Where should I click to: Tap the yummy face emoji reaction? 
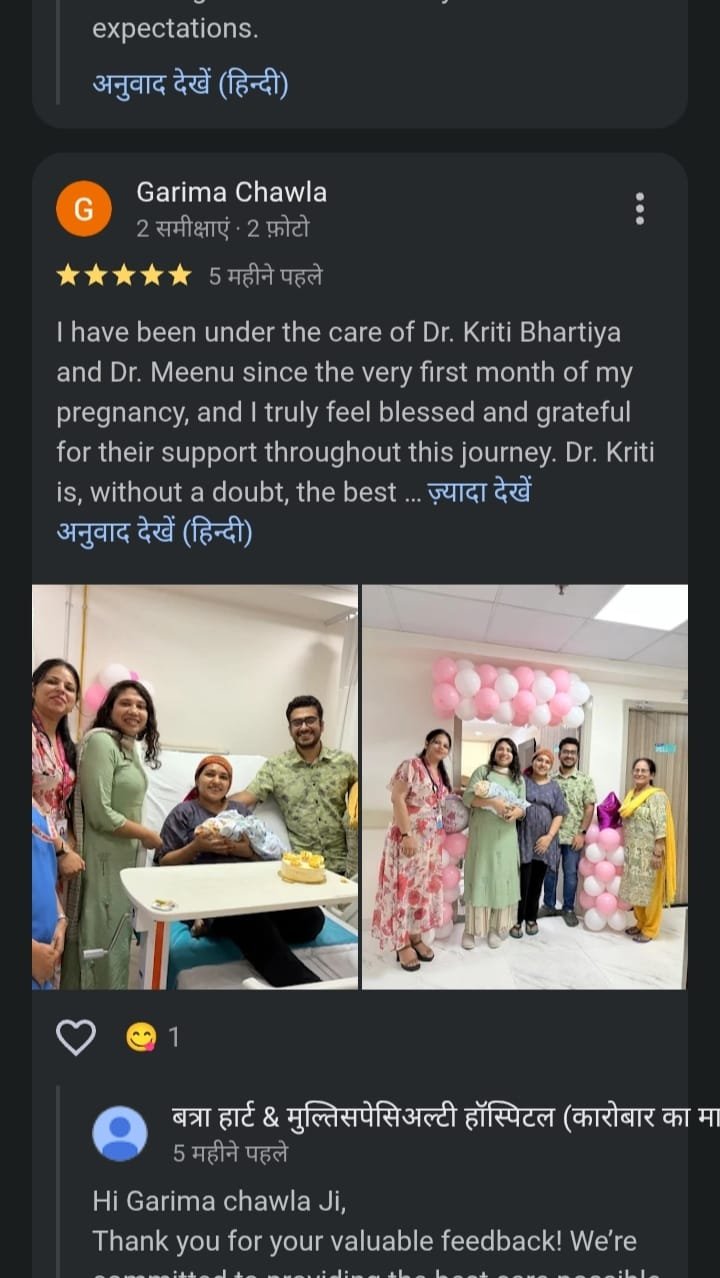pos(141,1038)
